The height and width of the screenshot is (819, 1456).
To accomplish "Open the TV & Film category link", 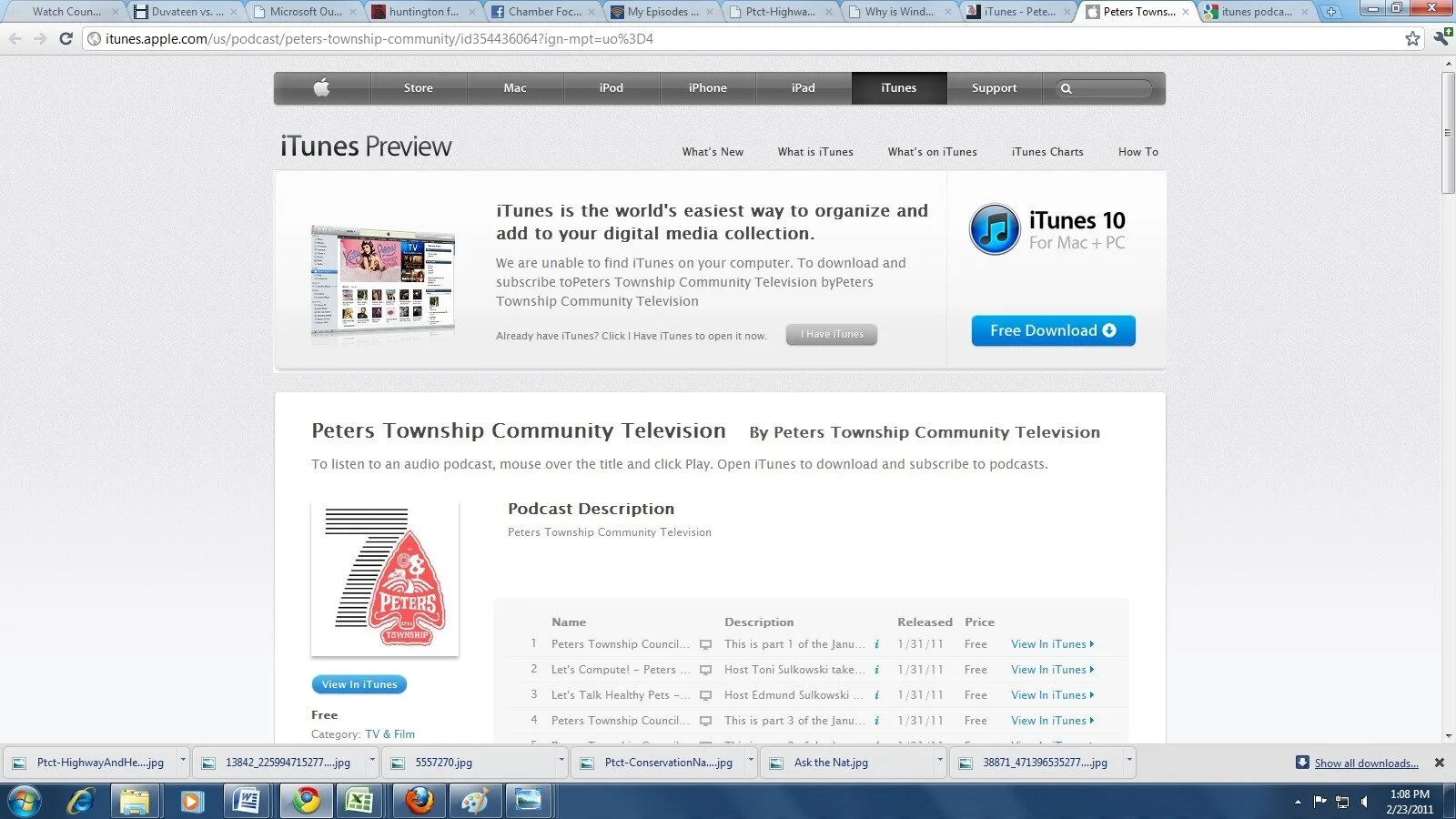I will 389,734.
